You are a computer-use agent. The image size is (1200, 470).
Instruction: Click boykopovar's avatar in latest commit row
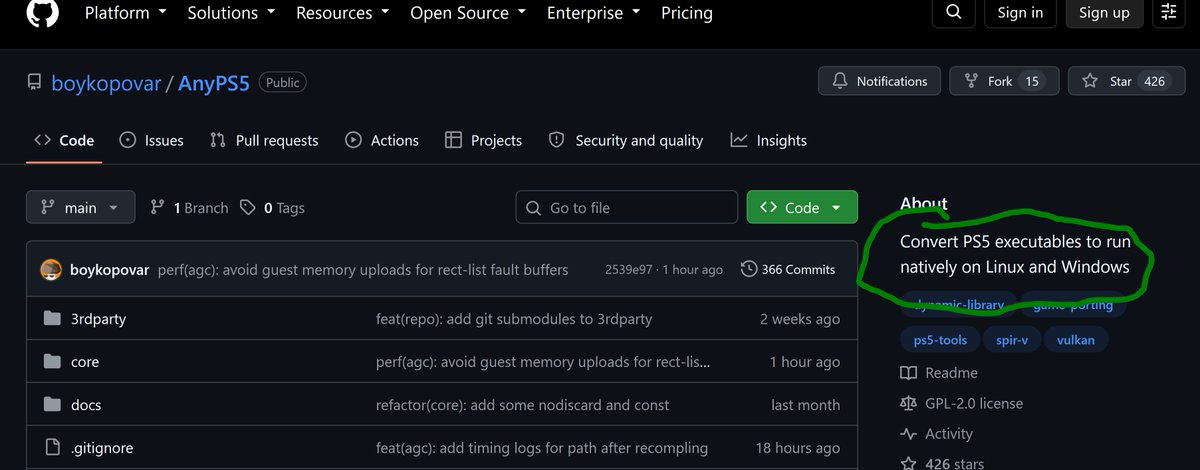[x=51, y=269]
